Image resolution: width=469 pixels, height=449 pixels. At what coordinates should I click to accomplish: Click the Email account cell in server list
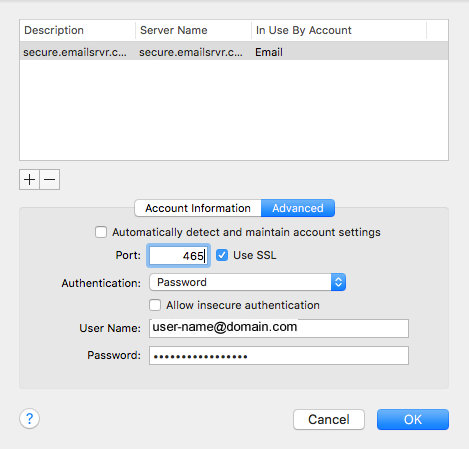[x=269, y=52]
